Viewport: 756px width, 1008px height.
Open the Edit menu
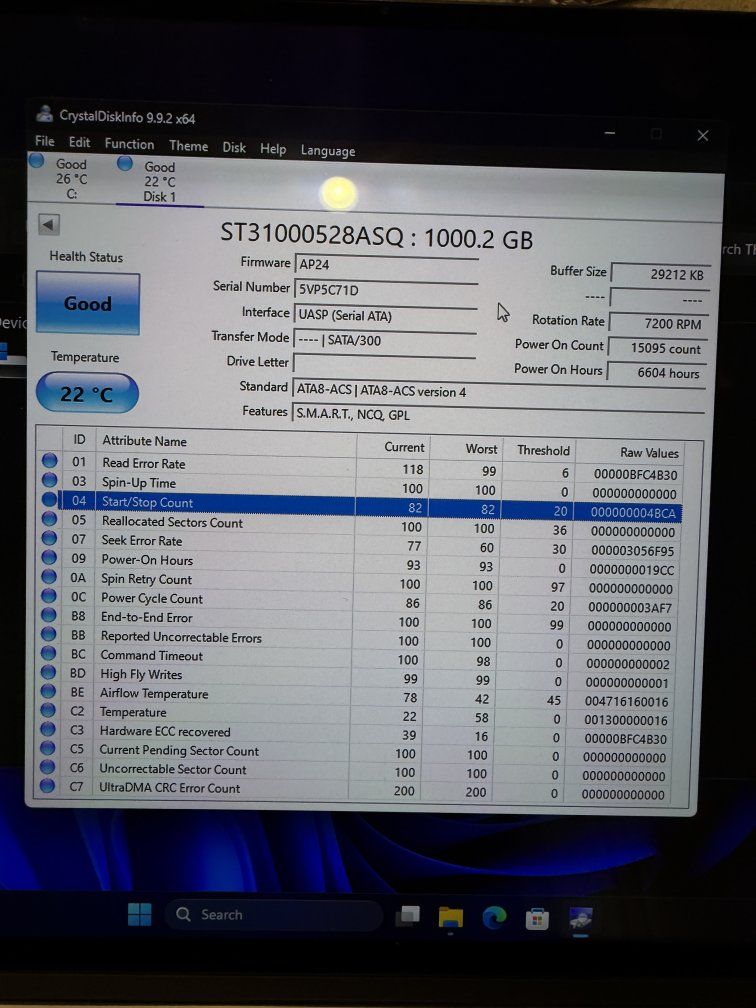79,142
